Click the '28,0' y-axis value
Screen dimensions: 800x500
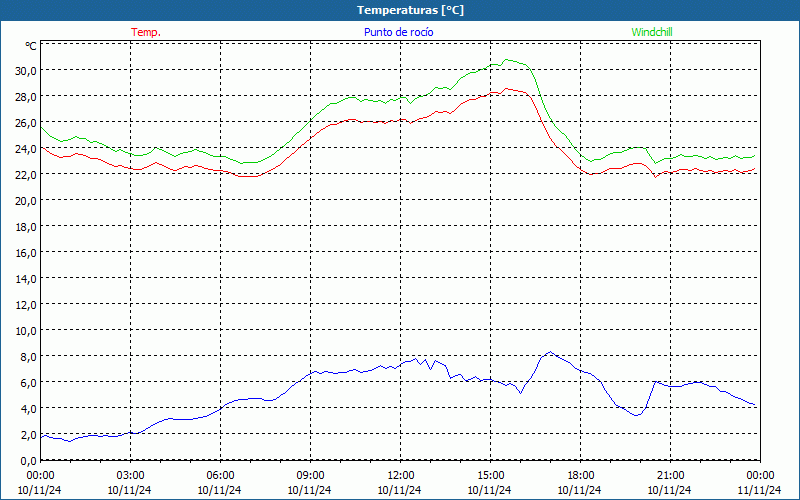(26, 96)
